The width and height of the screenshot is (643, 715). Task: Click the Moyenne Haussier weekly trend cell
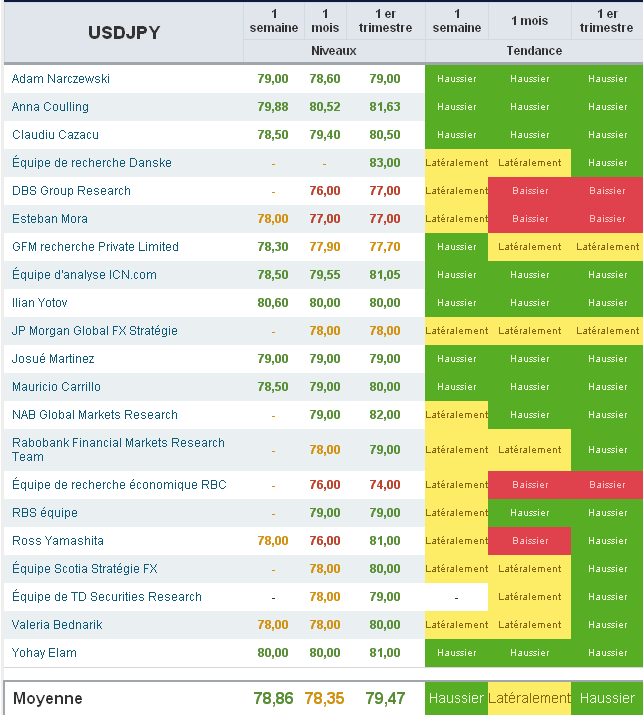pyautogui.click(x=456, y=698)
